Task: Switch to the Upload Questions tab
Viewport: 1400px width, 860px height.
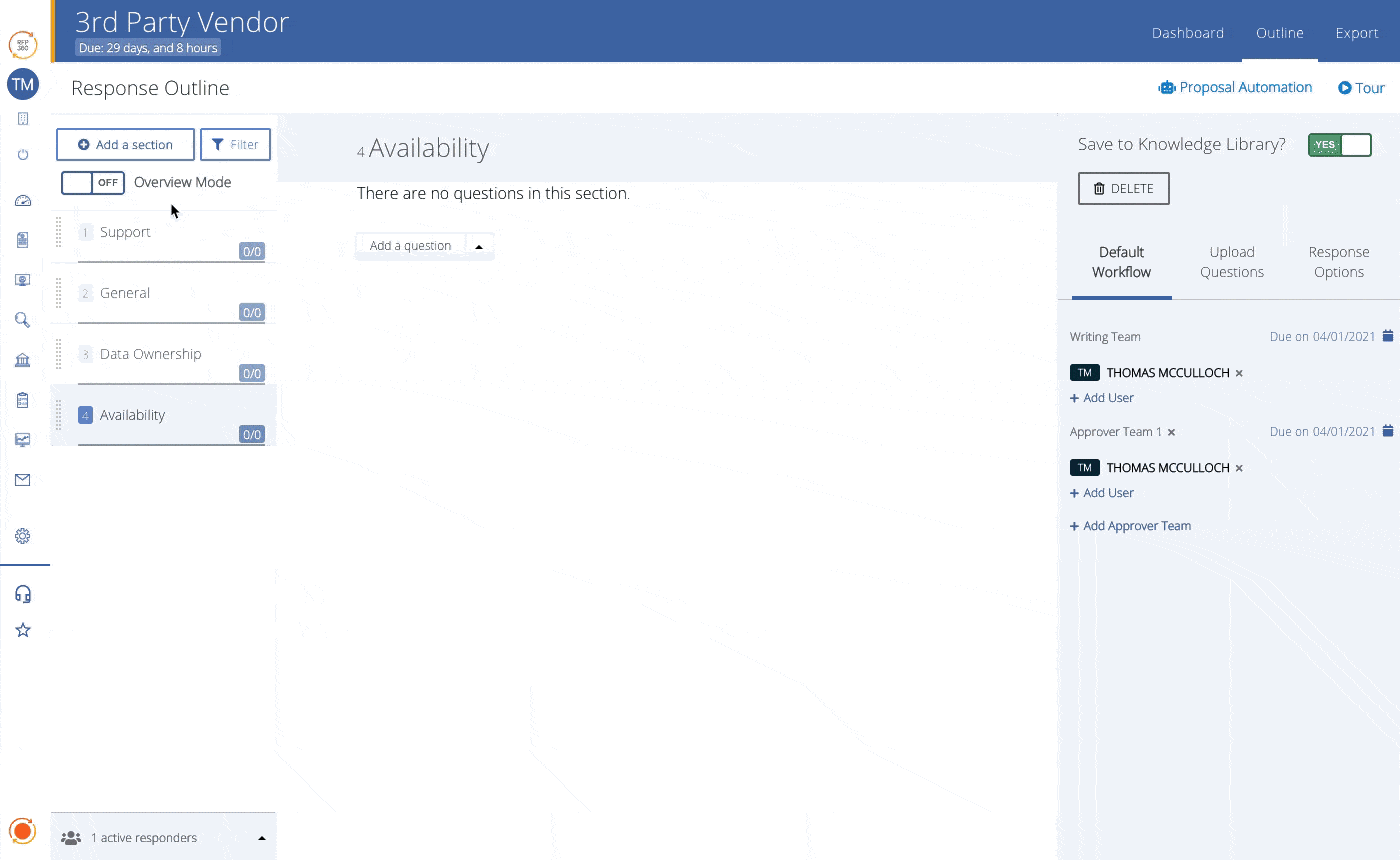Action: click(1231, 262)
